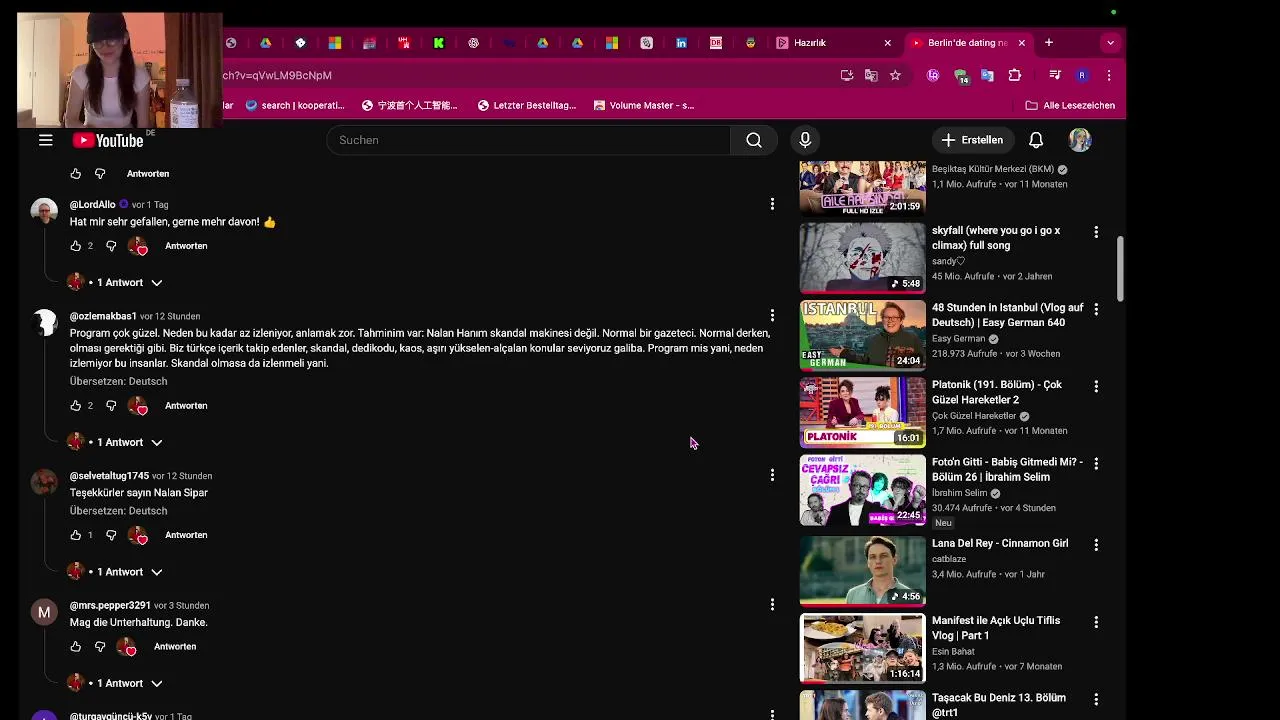Open the Platonik 191. Bölüm thumbnail
1280x720 pixels.
point(862,412)
